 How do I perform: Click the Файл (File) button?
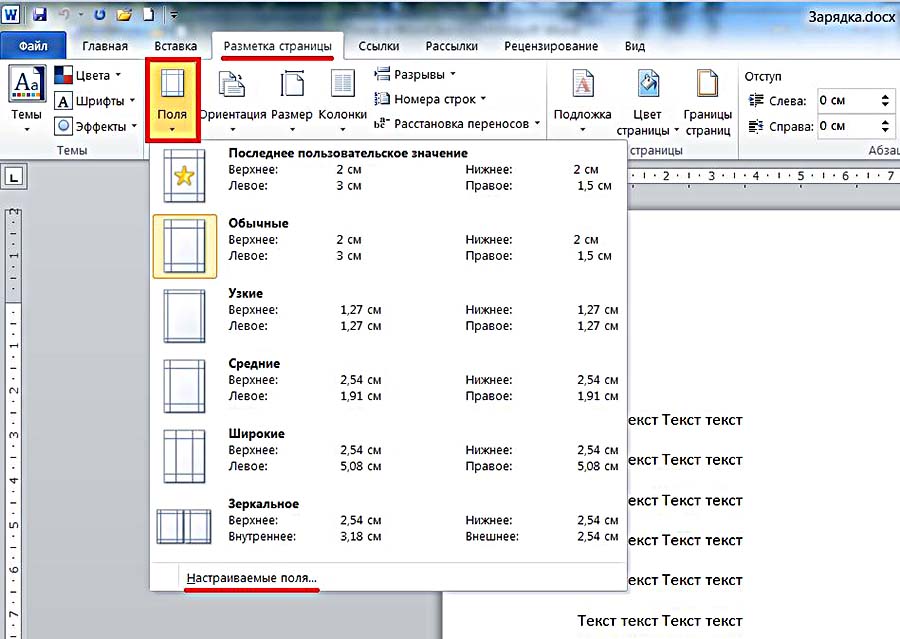[33, 46]
